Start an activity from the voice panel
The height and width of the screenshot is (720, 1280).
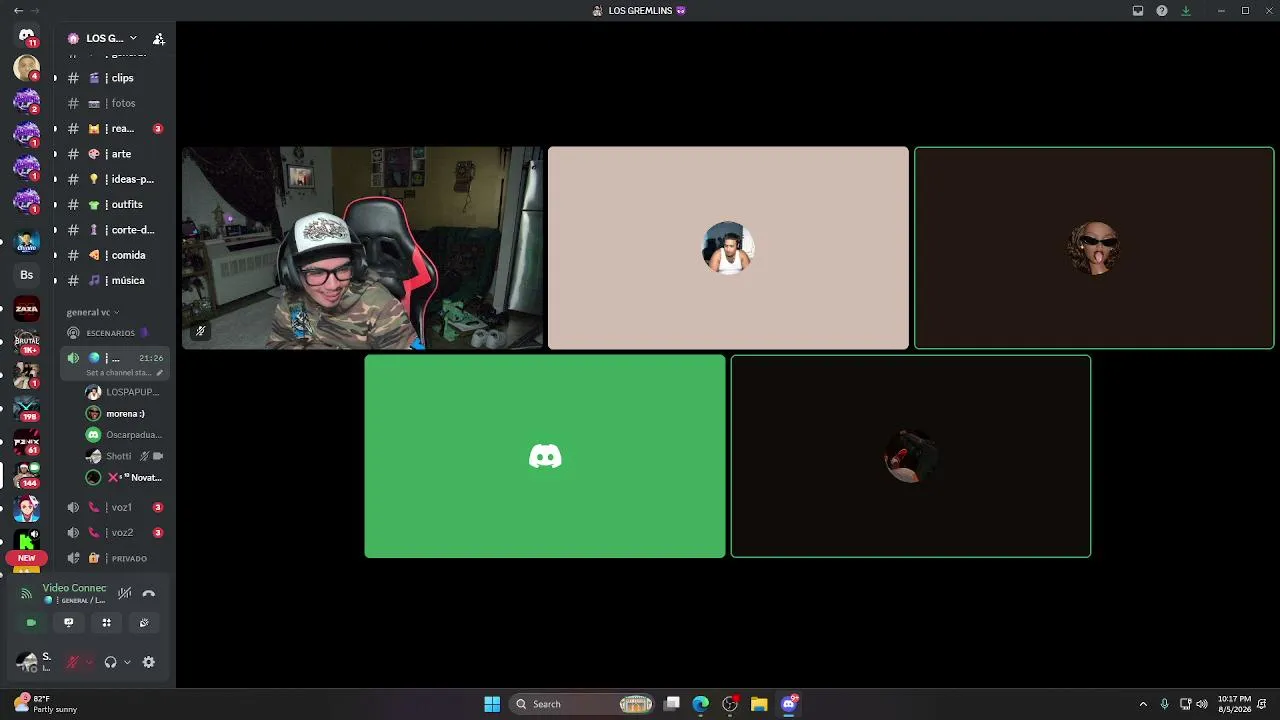tap(106, 622)
